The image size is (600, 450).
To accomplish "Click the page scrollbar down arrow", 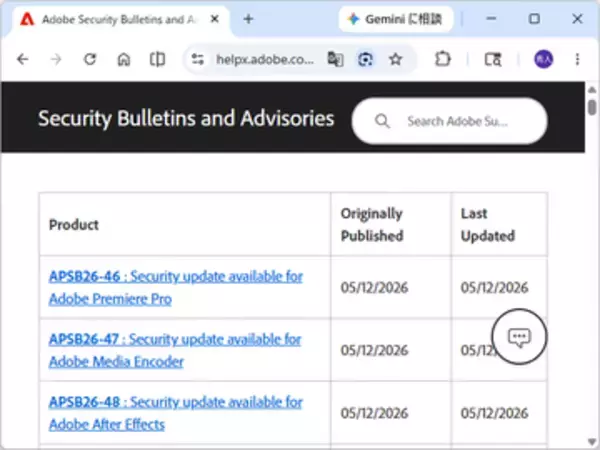I will click(592, 442).
